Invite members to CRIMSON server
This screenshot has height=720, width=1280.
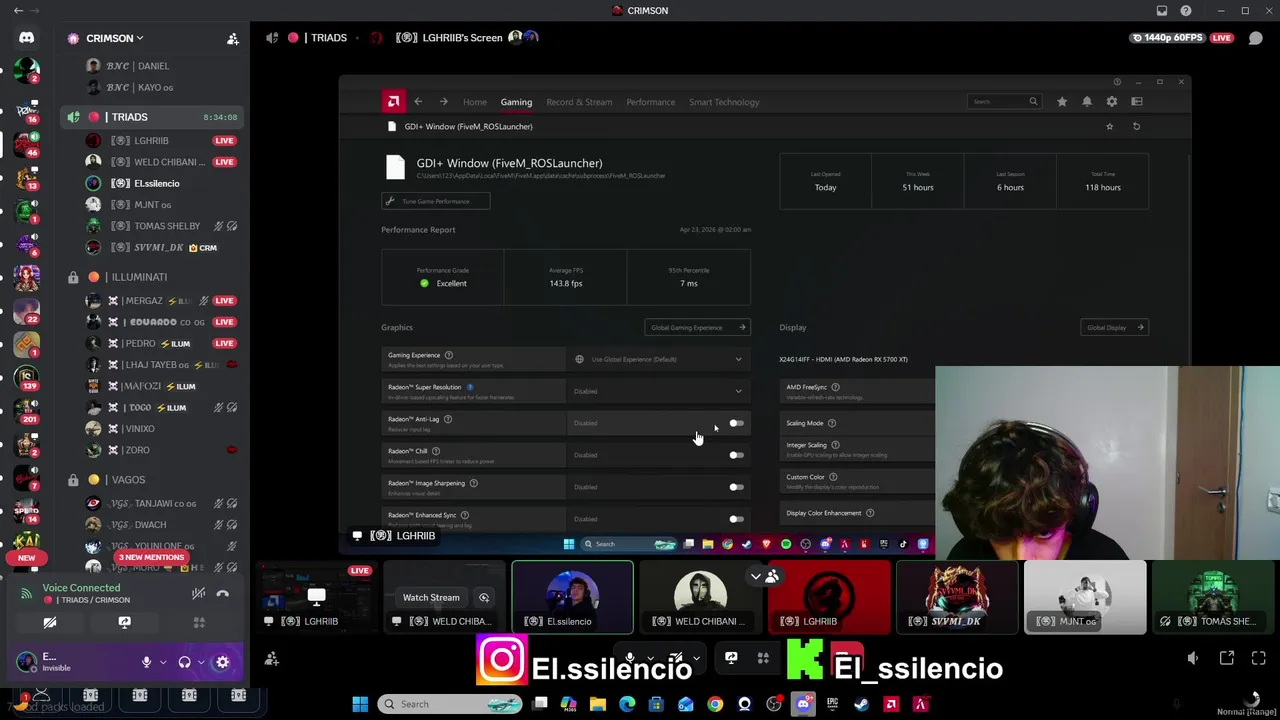point(233,38)
